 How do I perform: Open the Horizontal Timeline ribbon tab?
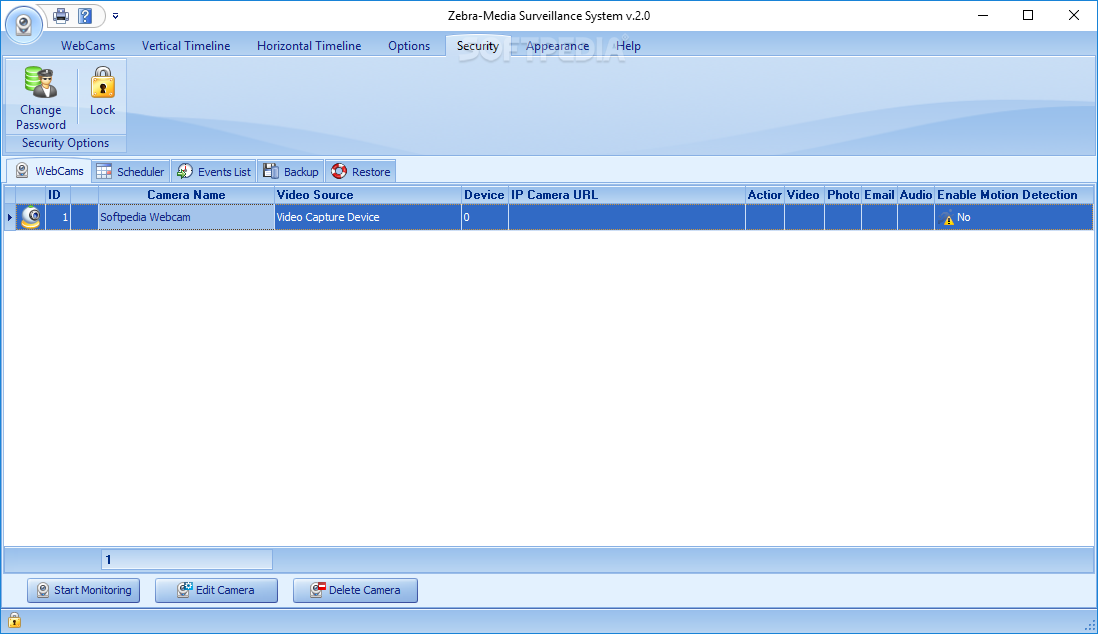(x=309, y=46)
